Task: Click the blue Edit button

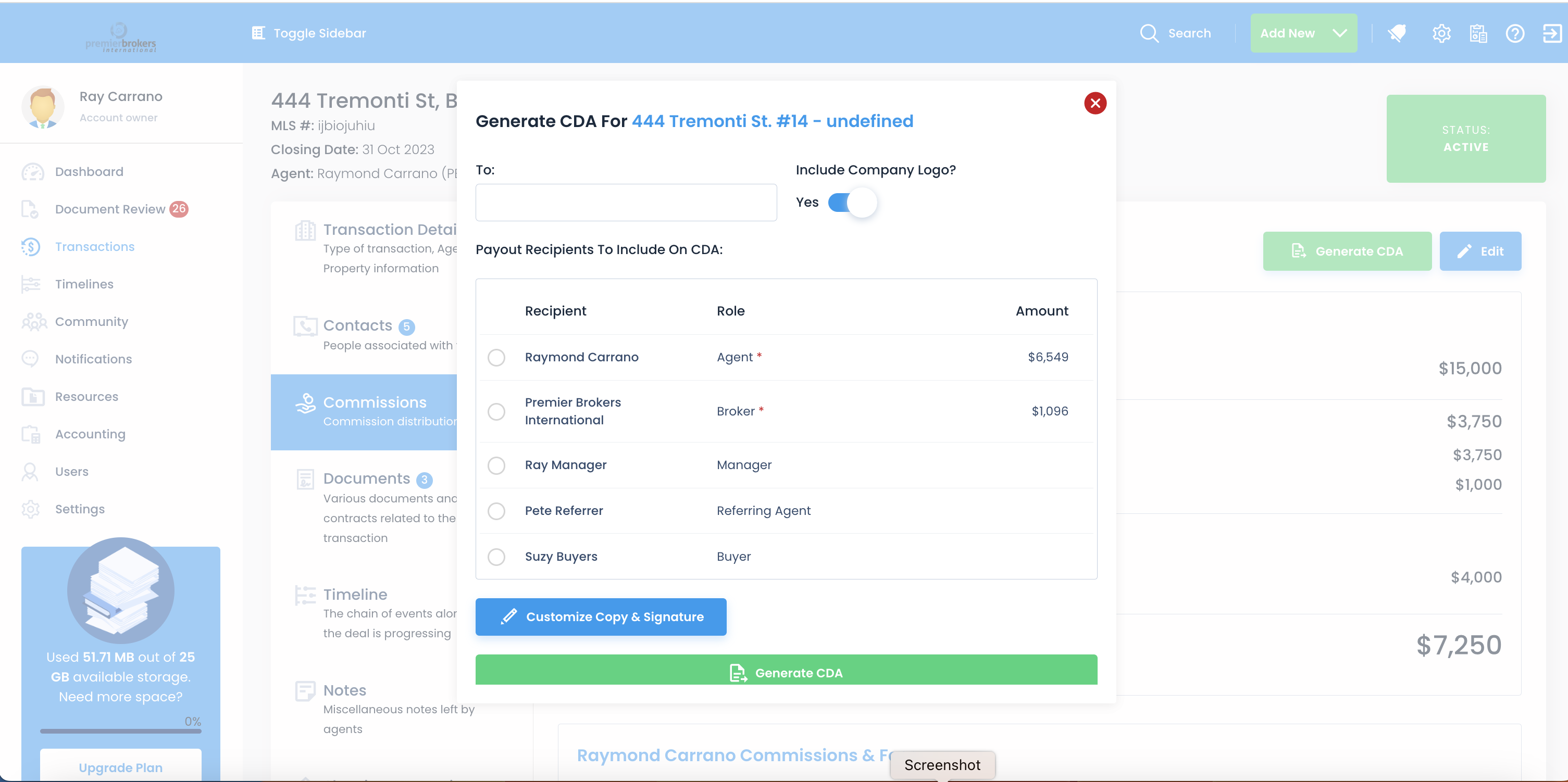Action: [1480, 251]
